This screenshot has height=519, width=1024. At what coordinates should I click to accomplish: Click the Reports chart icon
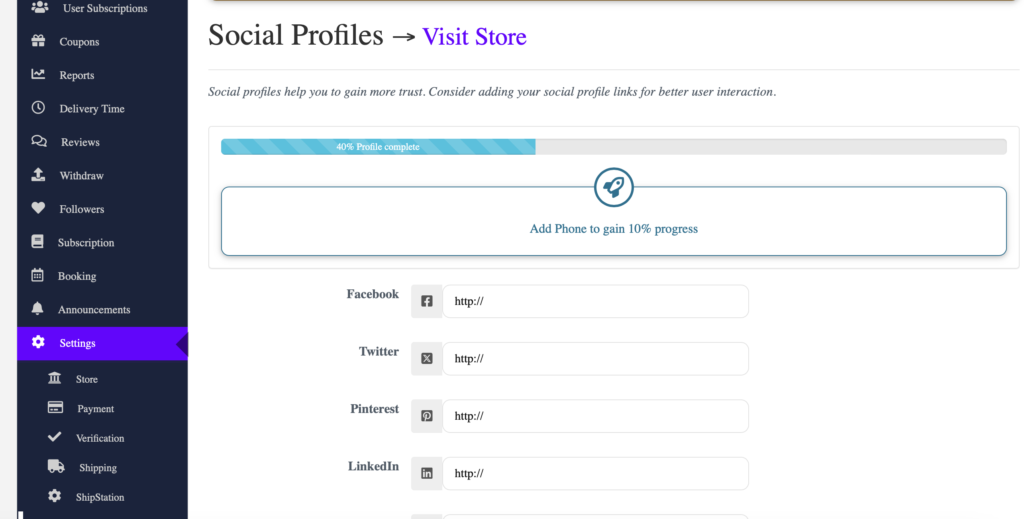[x=38, y=74]
